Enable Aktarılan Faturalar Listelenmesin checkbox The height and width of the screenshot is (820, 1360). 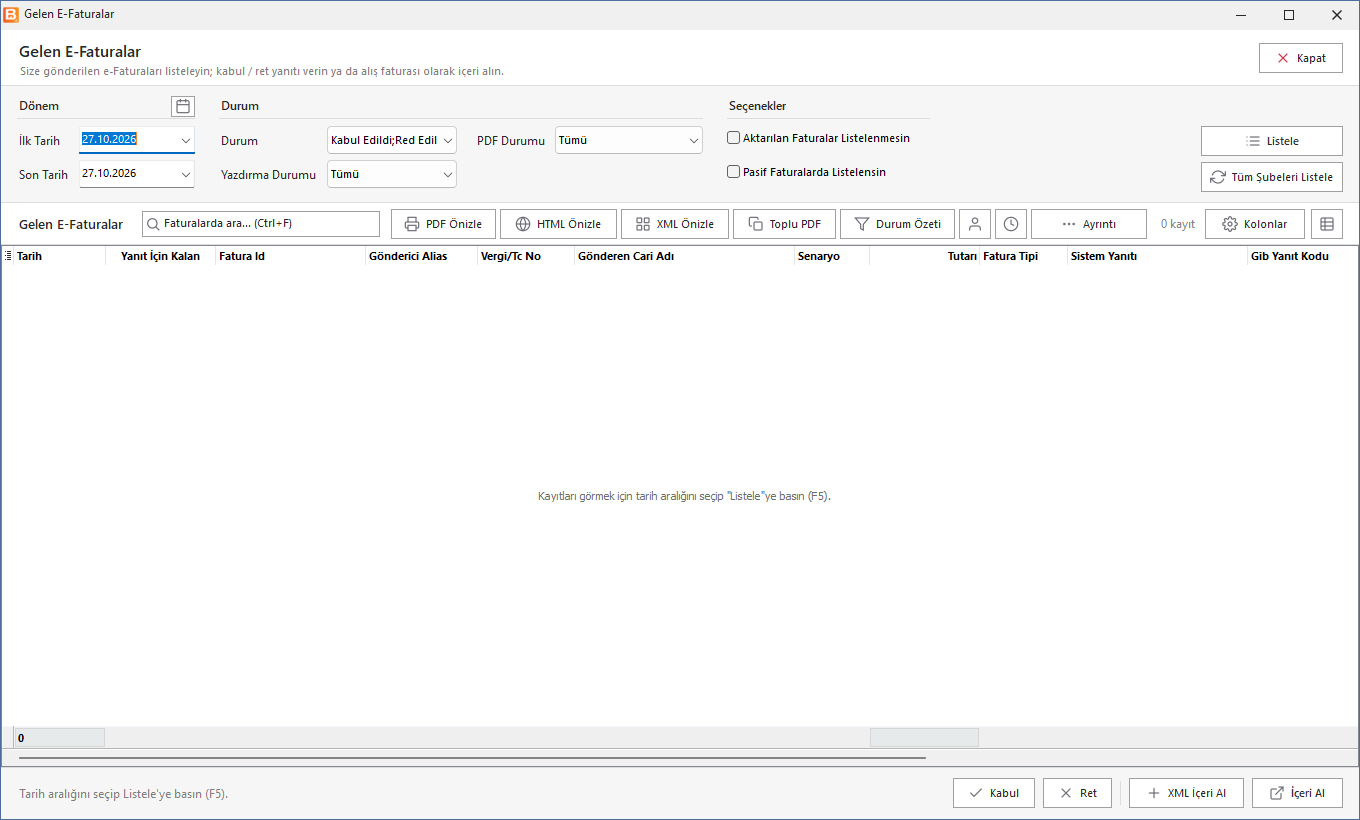tap(734, 138)
